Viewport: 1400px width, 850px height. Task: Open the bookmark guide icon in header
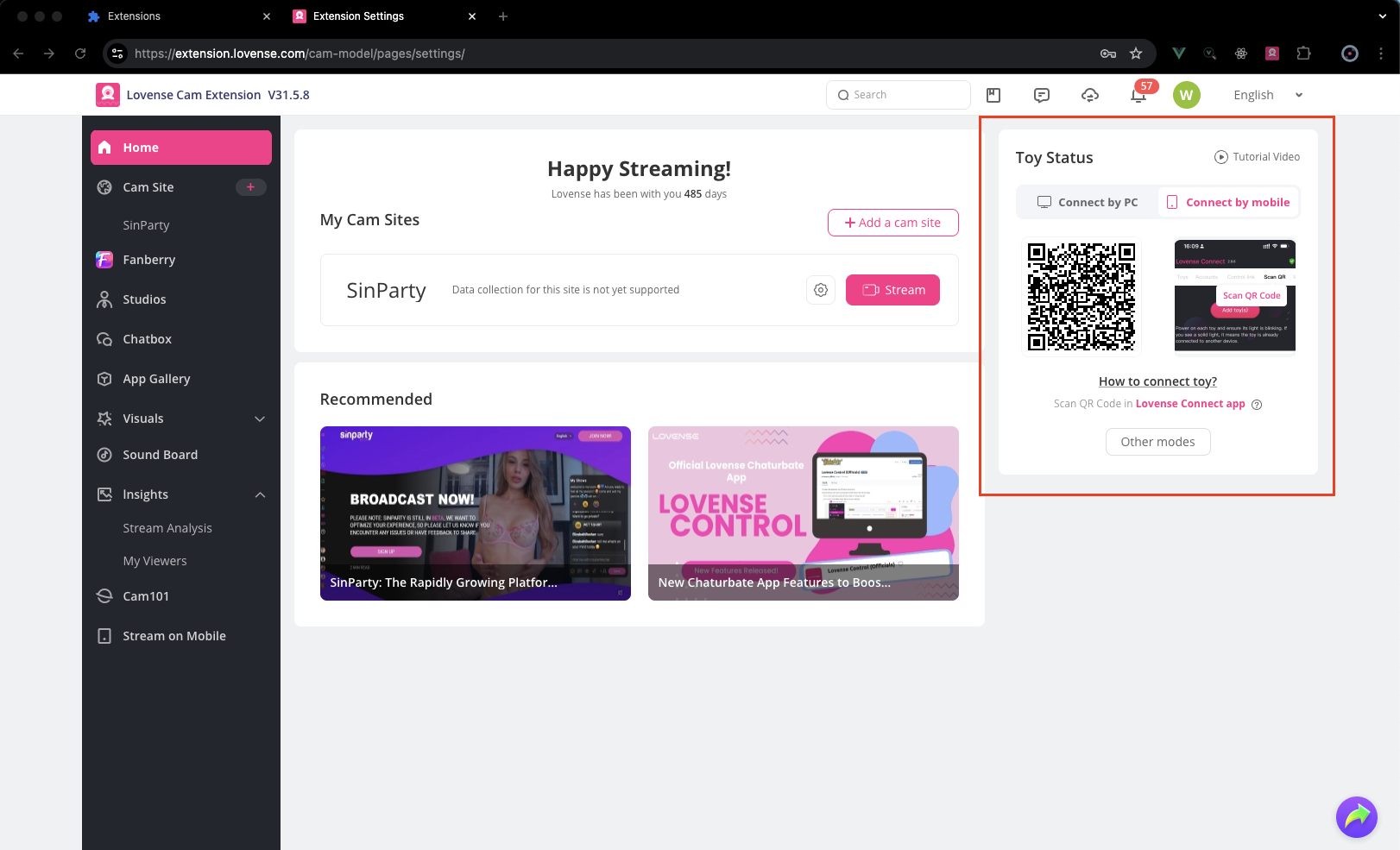point(993,95)
